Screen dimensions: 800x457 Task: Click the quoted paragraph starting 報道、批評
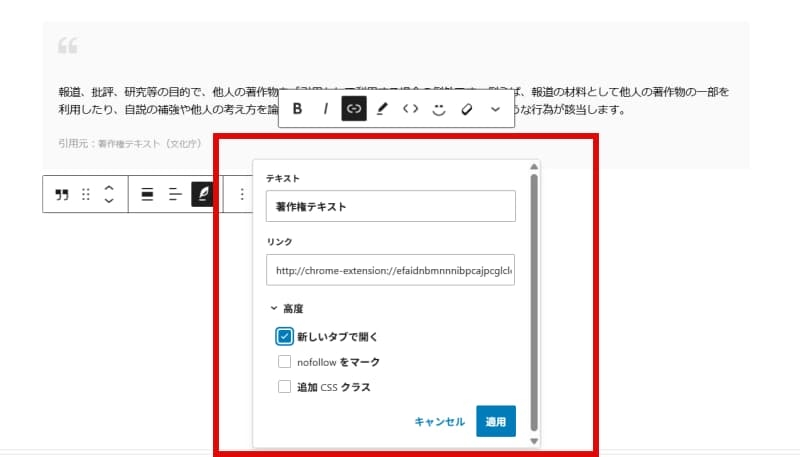(x=393, y=100)
